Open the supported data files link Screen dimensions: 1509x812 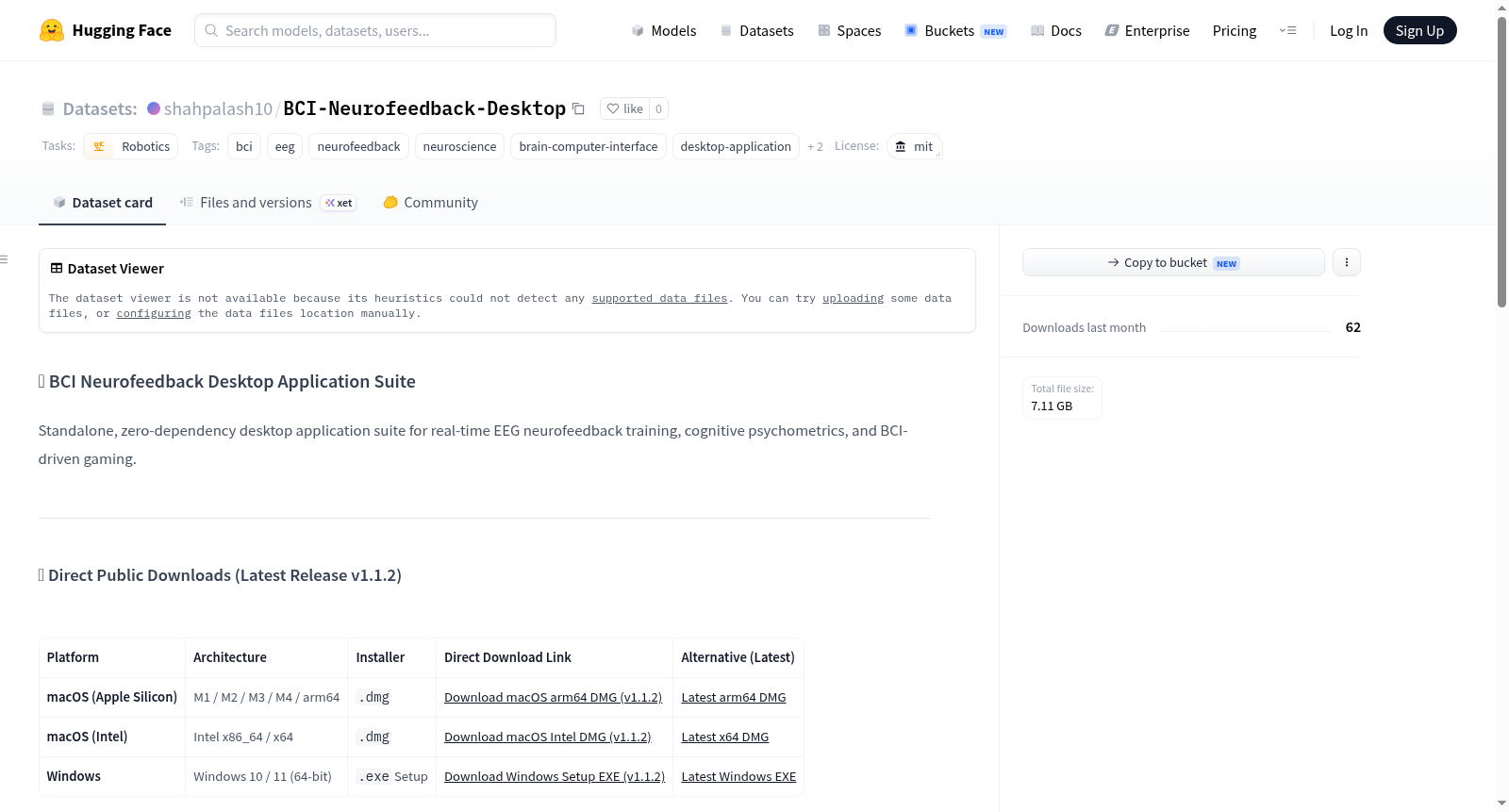coord(659,298)
